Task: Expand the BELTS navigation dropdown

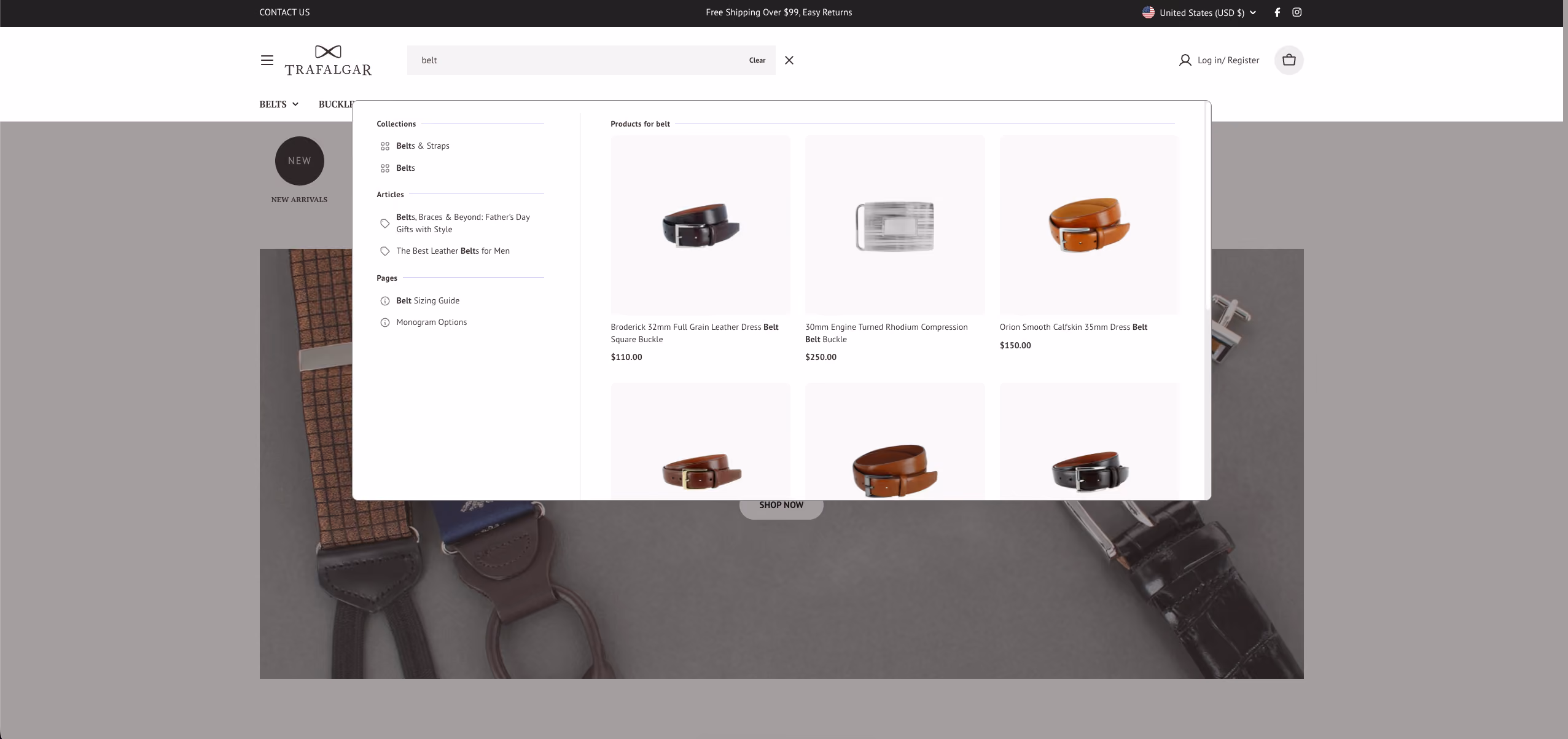Action: (x=279, y=104)
